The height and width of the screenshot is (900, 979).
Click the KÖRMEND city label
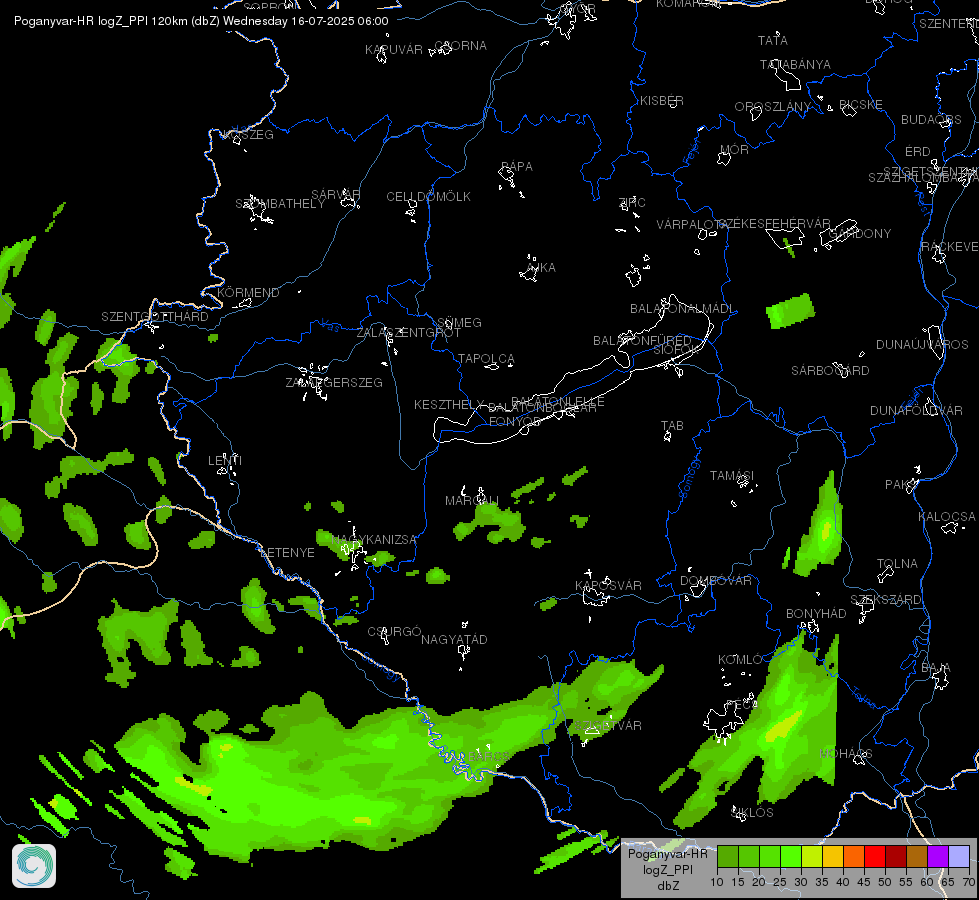pyautogui.click(x=248, y=292)
